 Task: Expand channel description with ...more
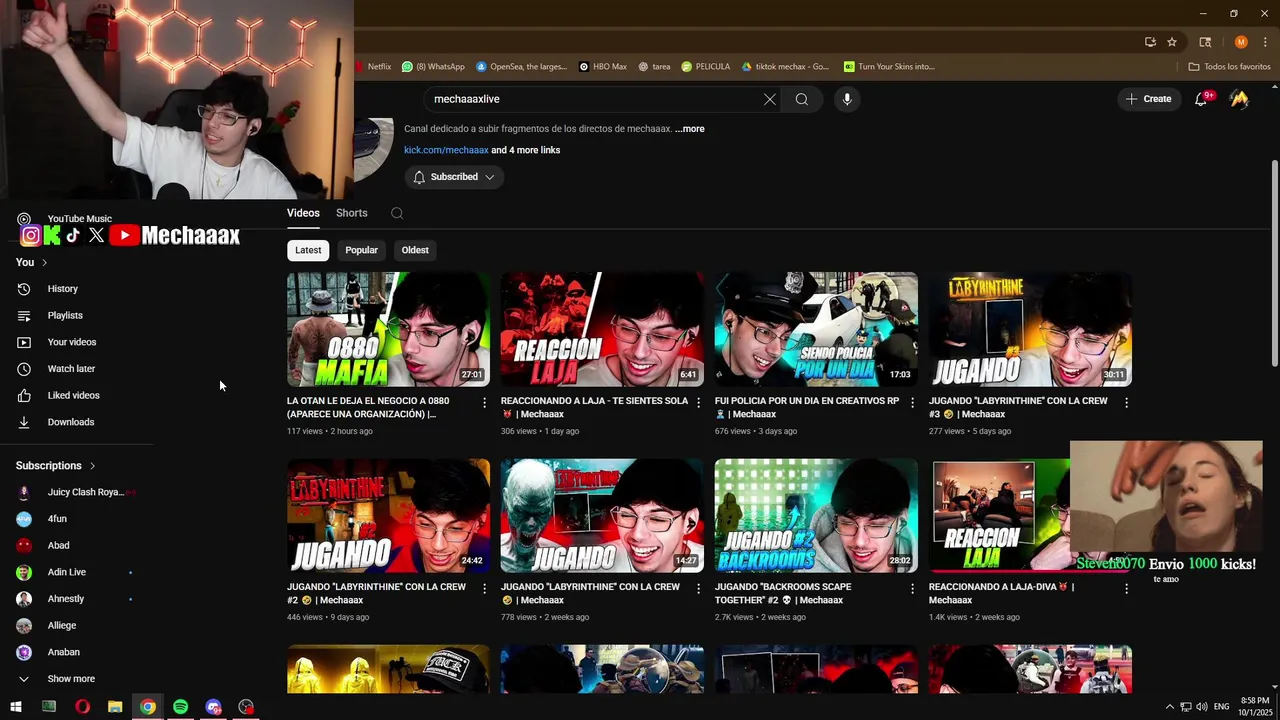point(689,129)
